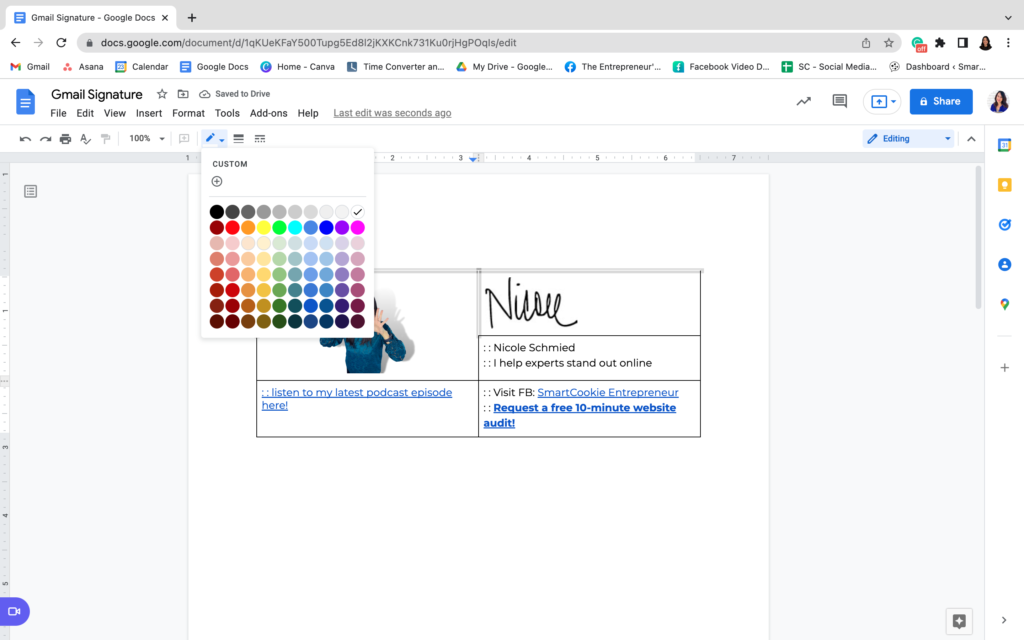
Task: Click the purple video recorder button
Action: (x=14, y=611)
